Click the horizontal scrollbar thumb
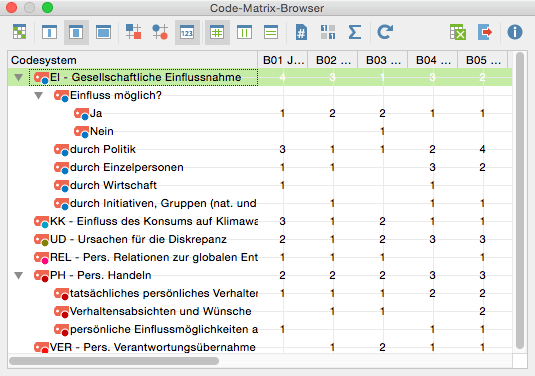Viewport: 535px width, 376px height. tap(114, 361)
